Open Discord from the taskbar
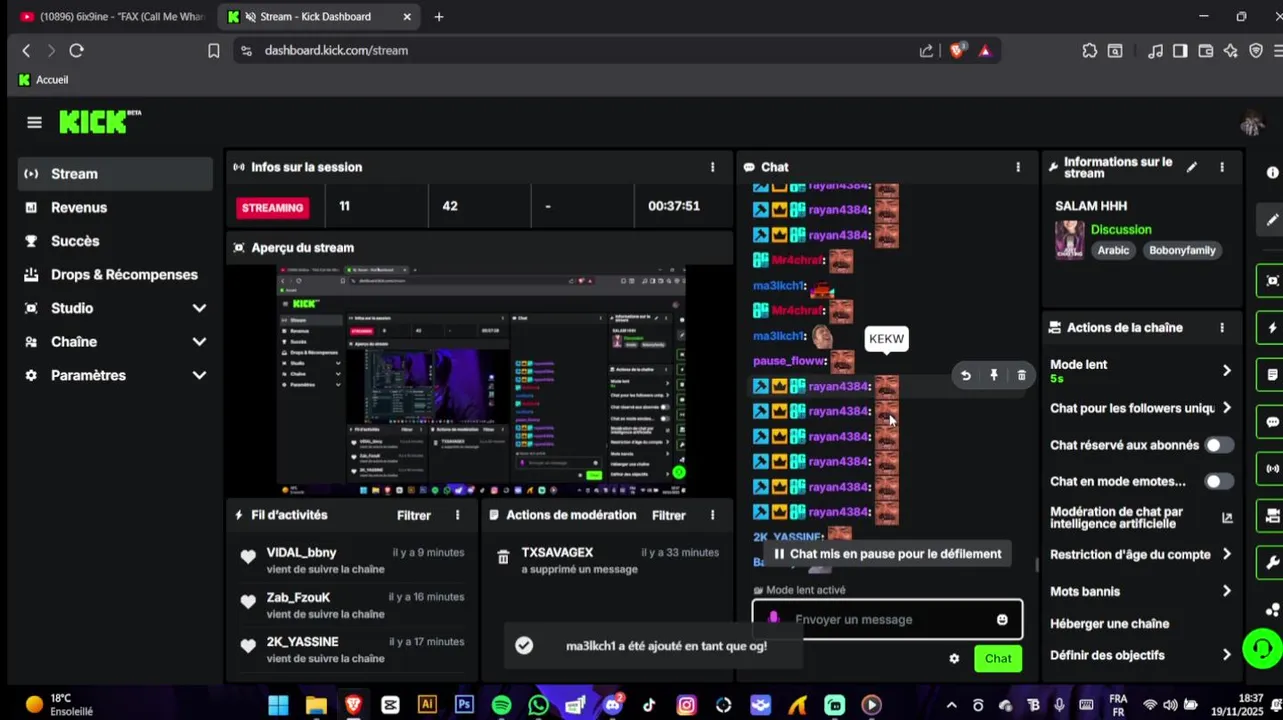 pyautogui.click(x=613, y=705)
